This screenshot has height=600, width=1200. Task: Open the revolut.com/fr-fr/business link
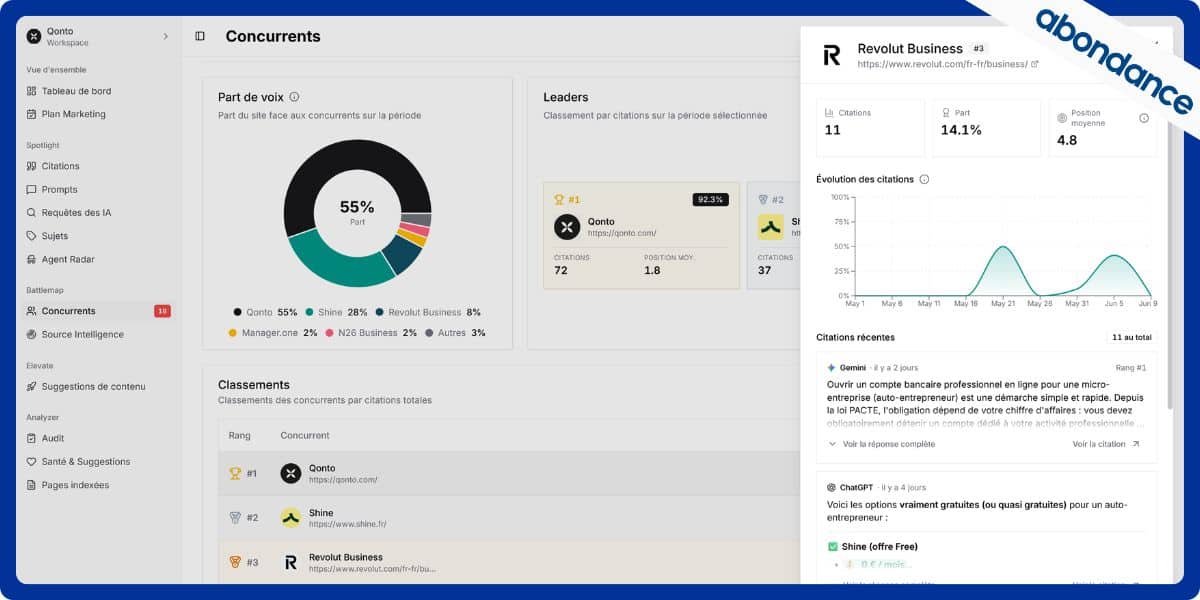coord(943,64)
